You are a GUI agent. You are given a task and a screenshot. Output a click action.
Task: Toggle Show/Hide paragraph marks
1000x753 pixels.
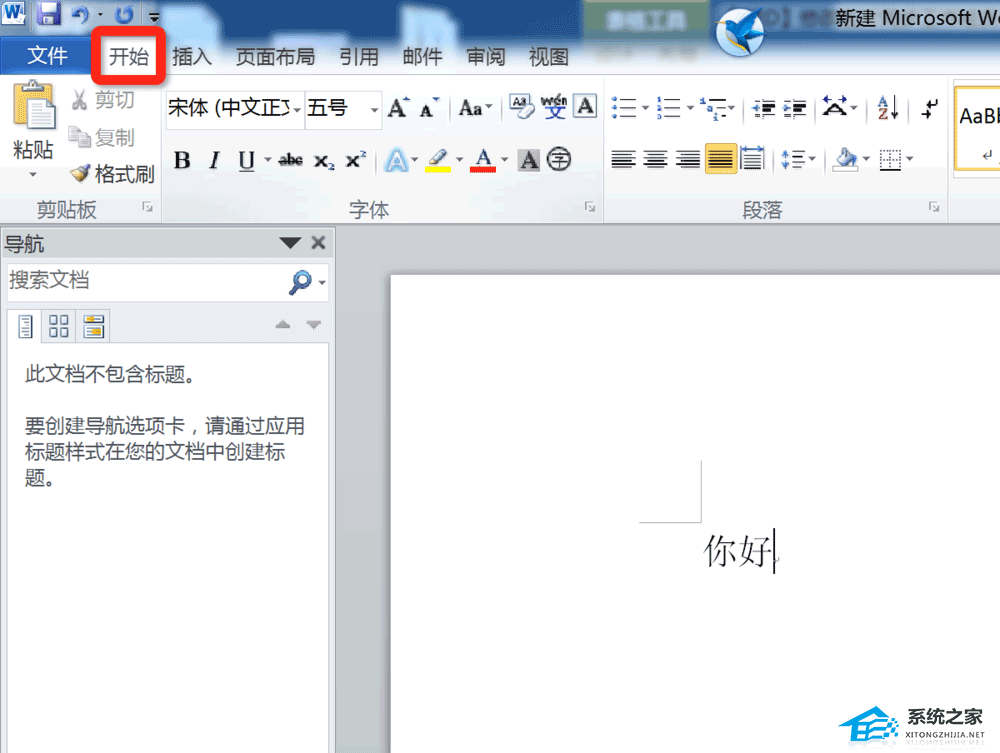point(928,110)
